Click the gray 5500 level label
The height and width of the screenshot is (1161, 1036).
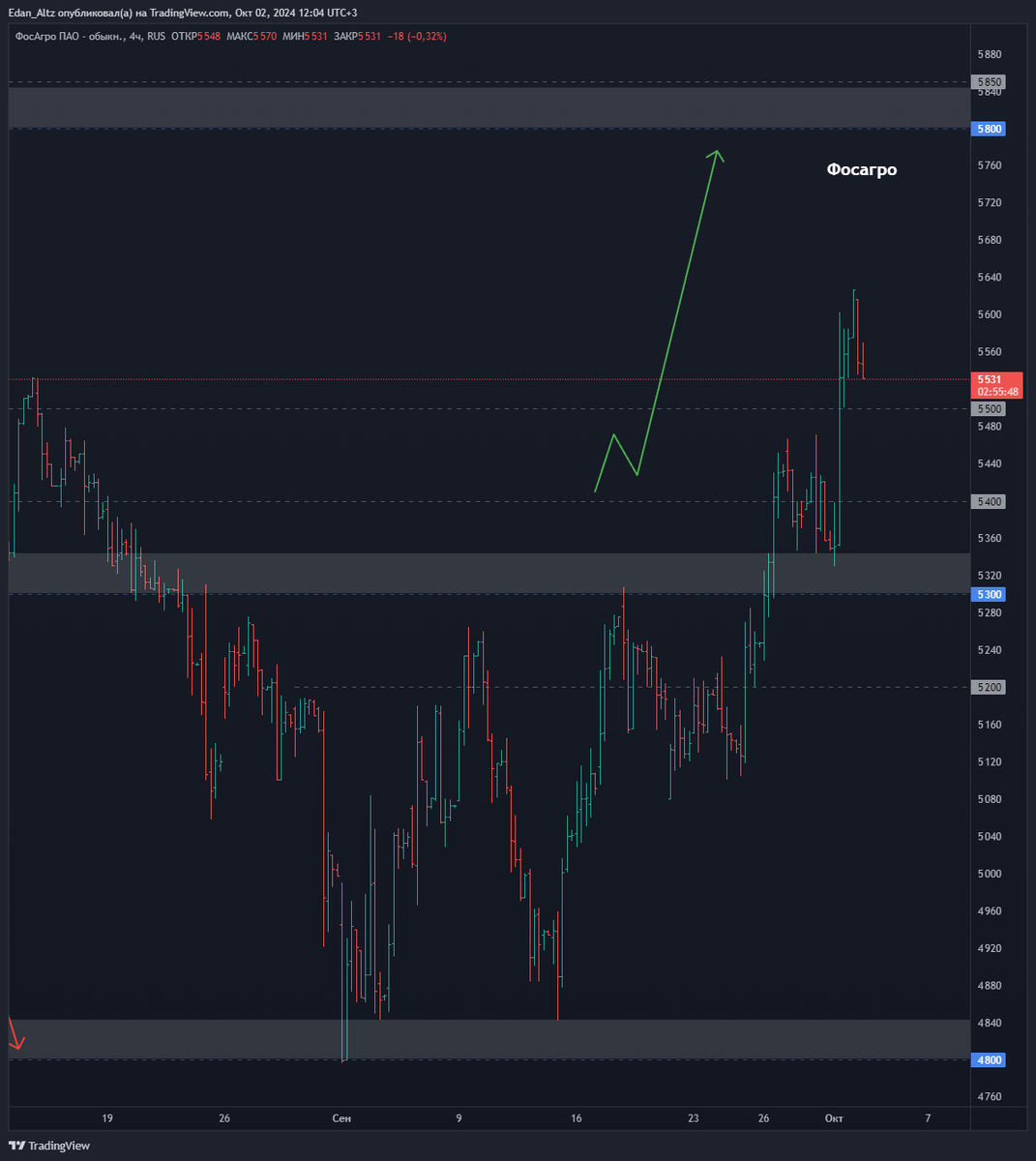[990, 408]
